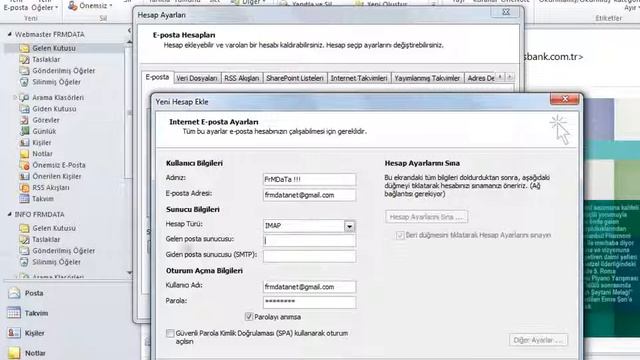
Task: Switch to the Yayımlanmış Takvimler tab
Action: [x=427, y=78]
